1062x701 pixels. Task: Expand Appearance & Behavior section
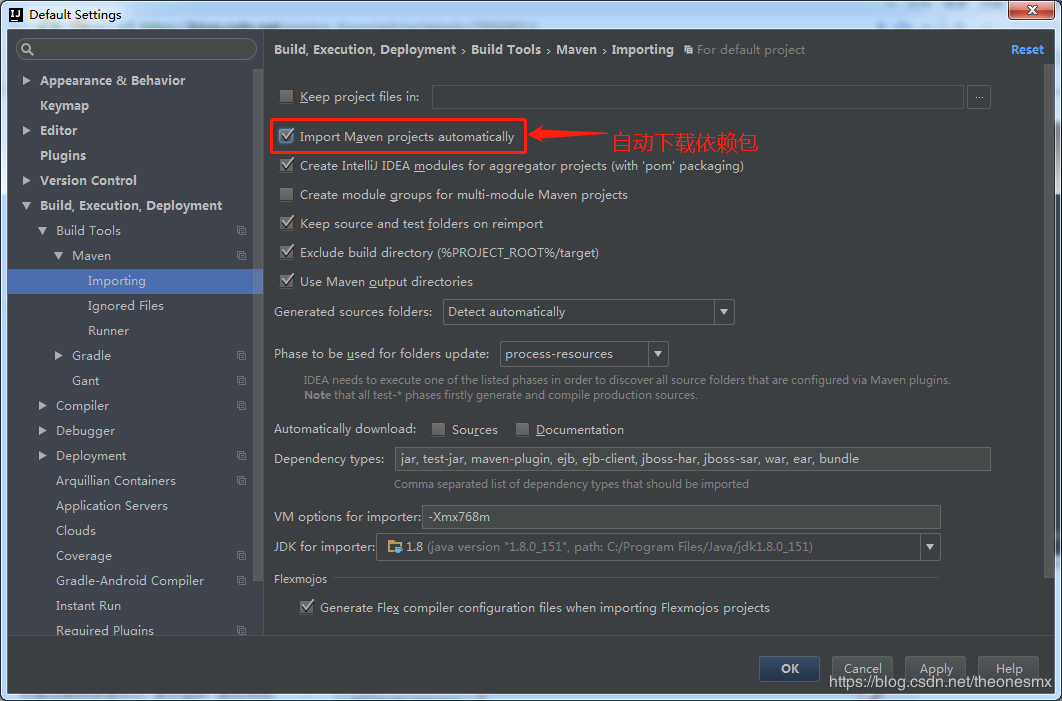(x=26, y=81)
